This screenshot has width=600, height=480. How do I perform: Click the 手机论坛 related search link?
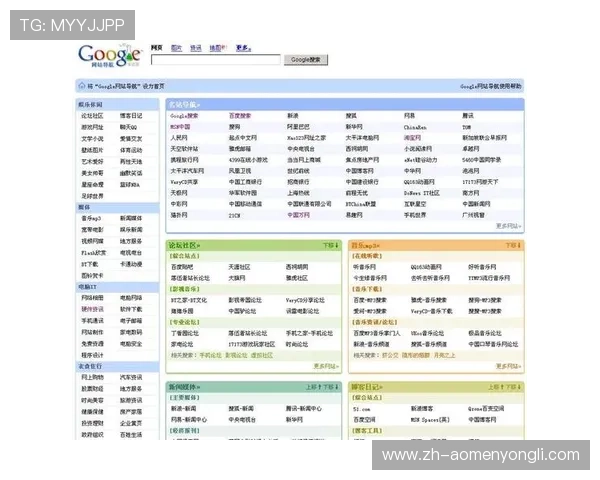coord(210,356)
